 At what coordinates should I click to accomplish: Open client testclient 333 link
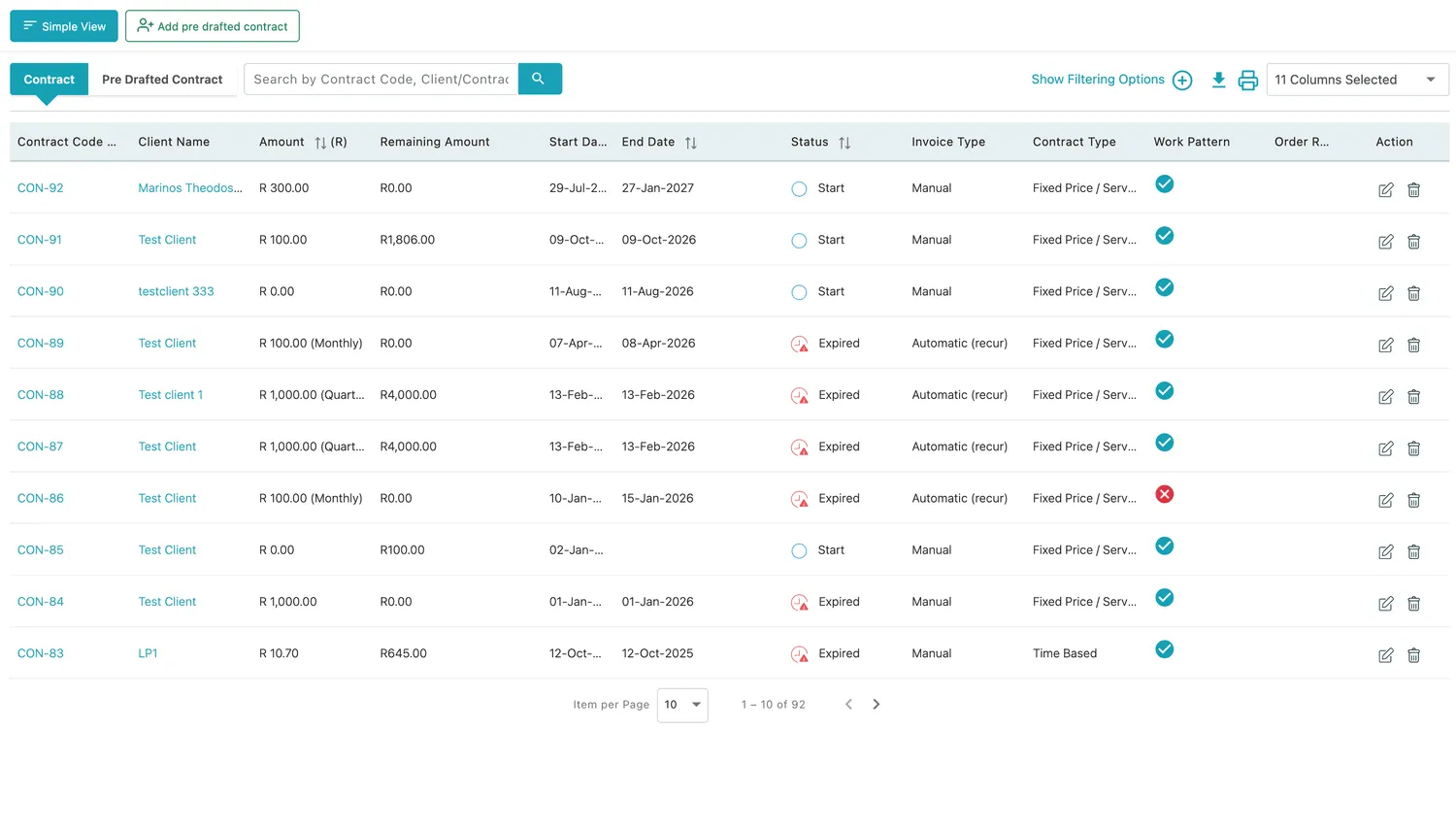point(176,291)
